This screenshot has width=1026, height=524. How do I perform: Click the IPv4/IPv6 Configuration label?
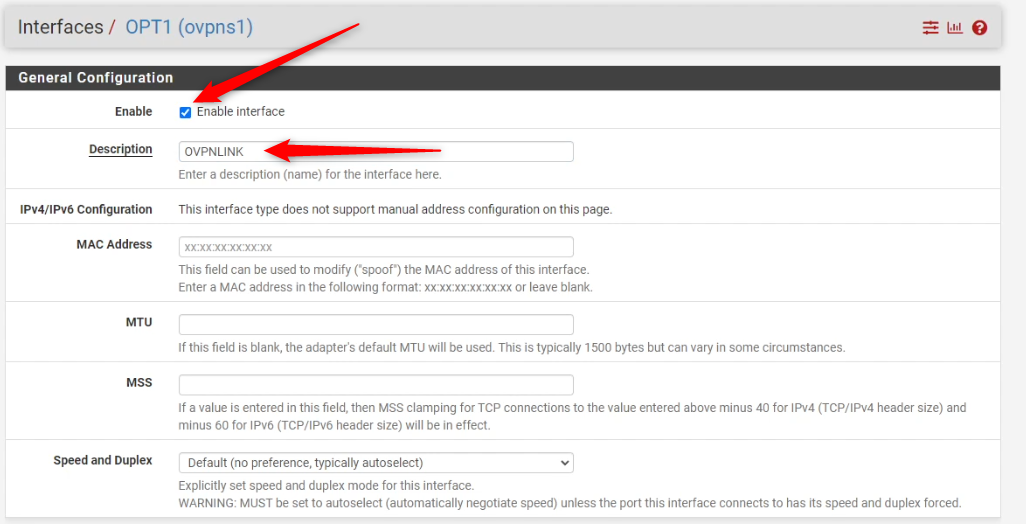86,210
